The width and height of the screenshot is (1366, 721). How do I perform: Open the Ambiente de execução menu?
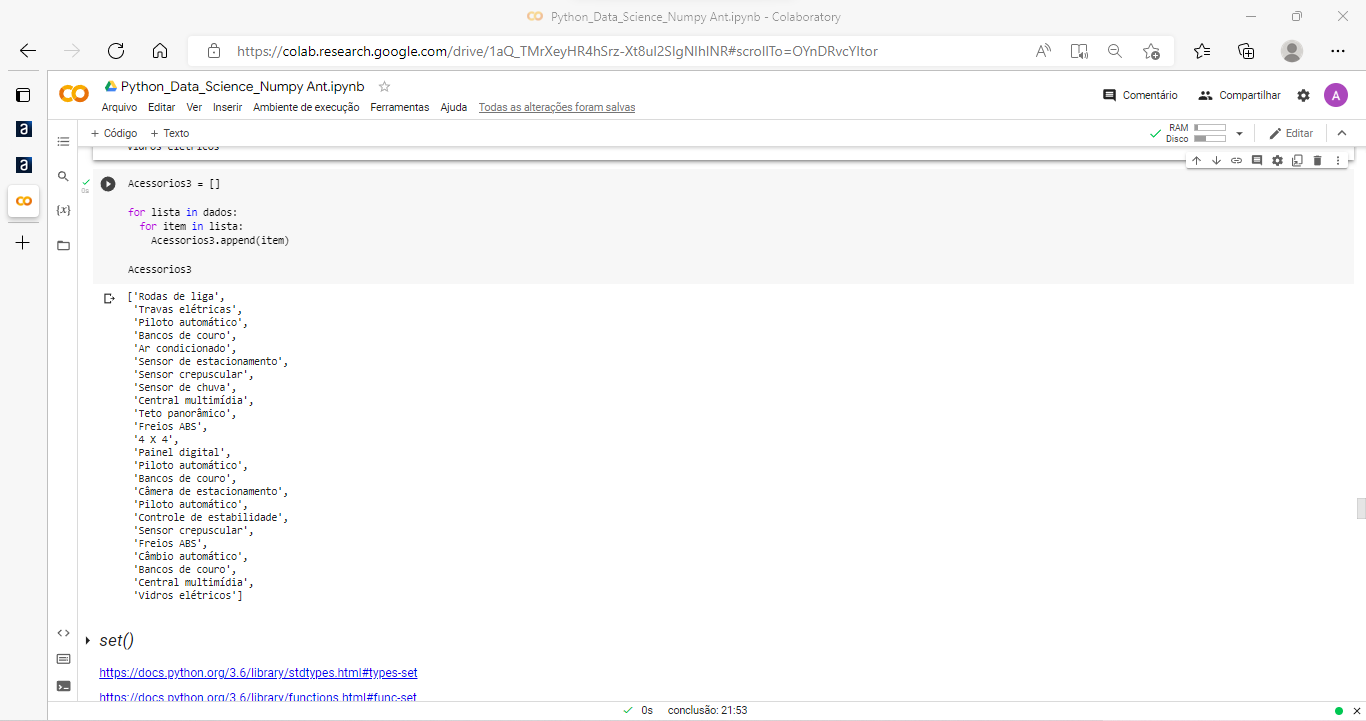(x=306, y=107)
